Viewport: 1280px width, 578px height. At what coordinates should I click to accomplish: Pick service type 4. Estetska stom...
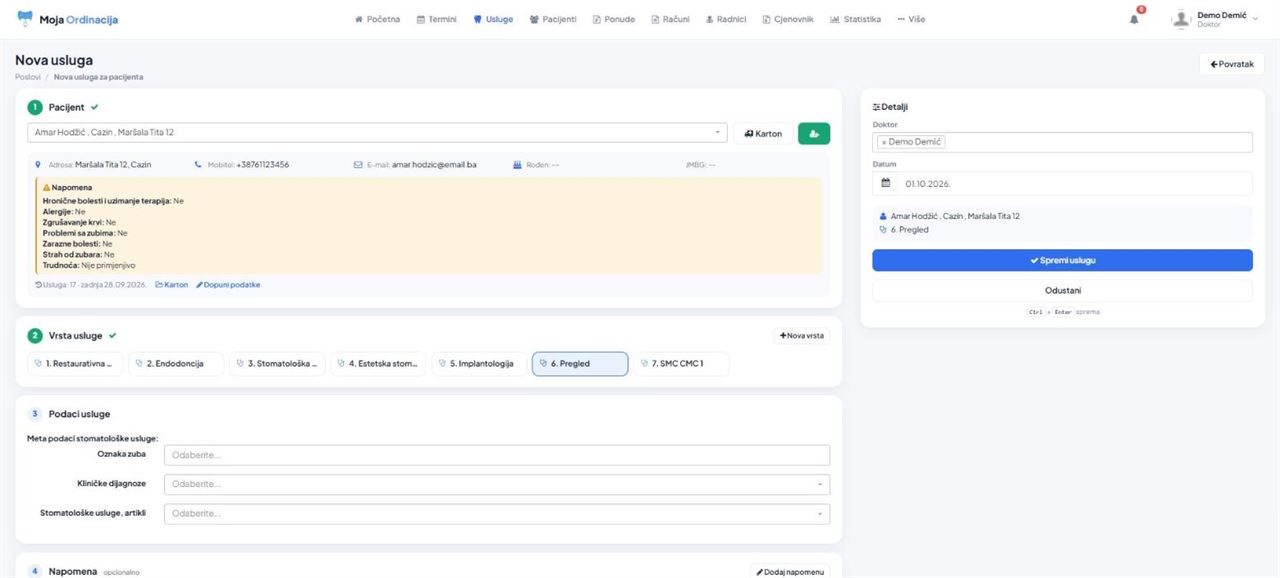pyautogui.click(x=378, y=364)
